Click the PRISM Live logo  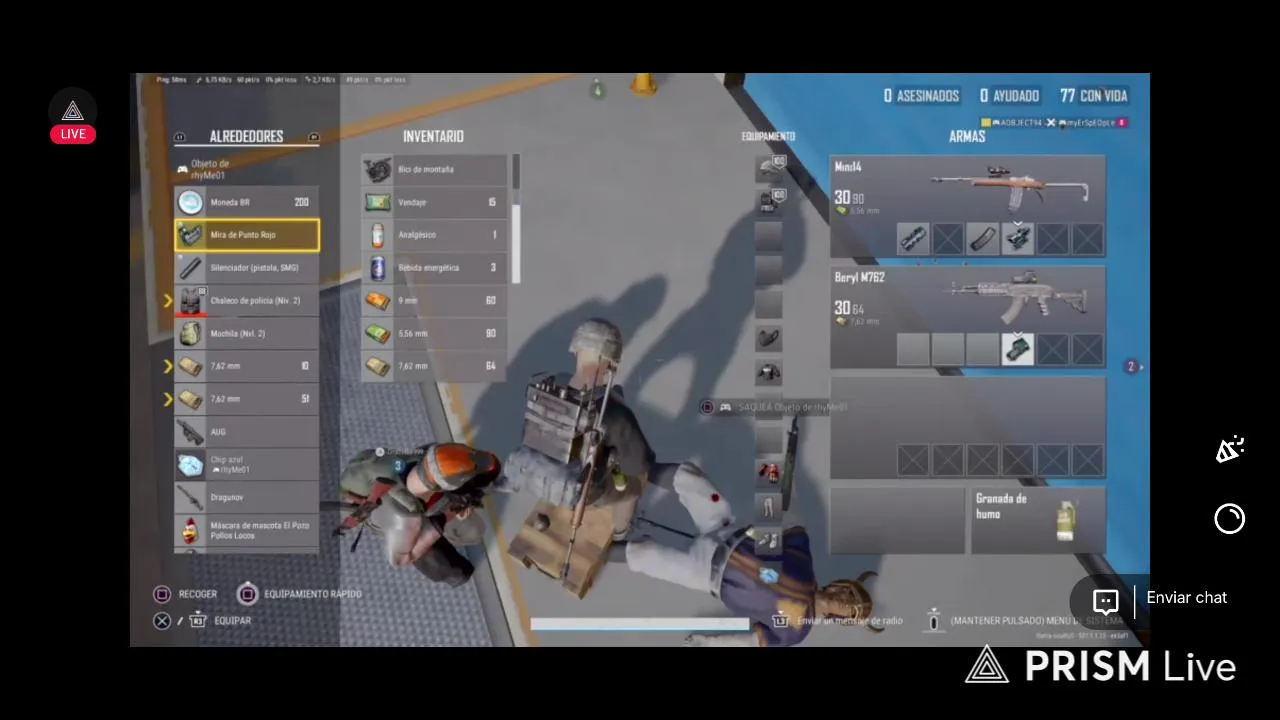pyautogui.click(x=1101, y=666)
